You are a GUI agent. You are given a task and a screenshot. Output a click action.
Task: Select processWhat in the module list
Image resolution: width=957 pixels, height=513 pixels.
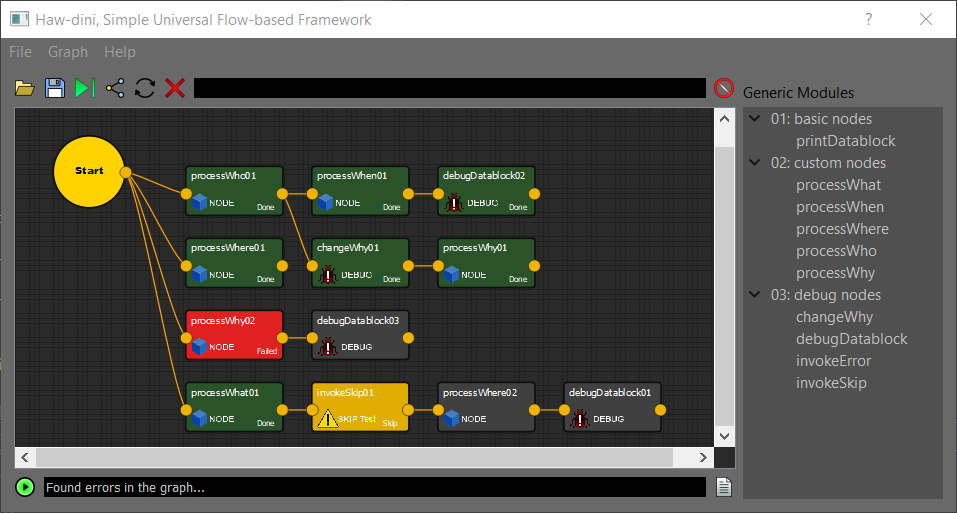(x=838, y=185)
